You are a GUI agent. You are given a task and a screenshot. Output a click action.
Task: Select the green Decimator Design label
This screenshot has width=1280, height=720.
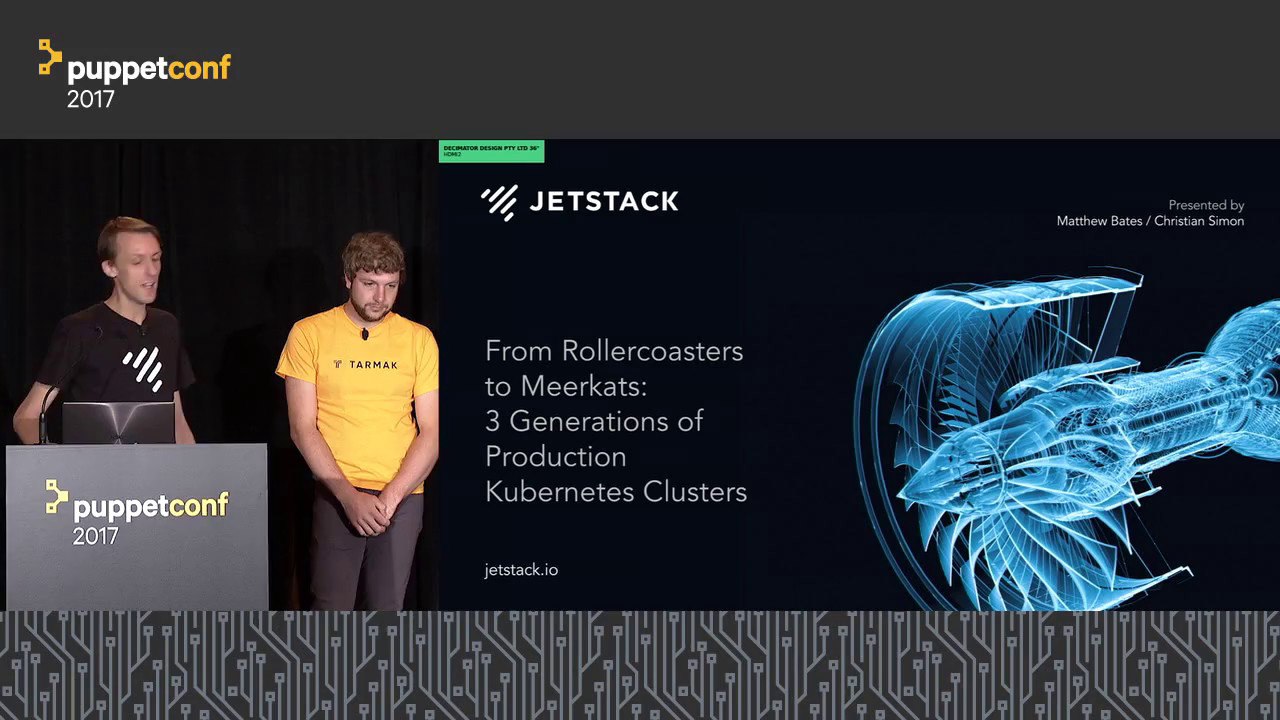coord(491,151)
